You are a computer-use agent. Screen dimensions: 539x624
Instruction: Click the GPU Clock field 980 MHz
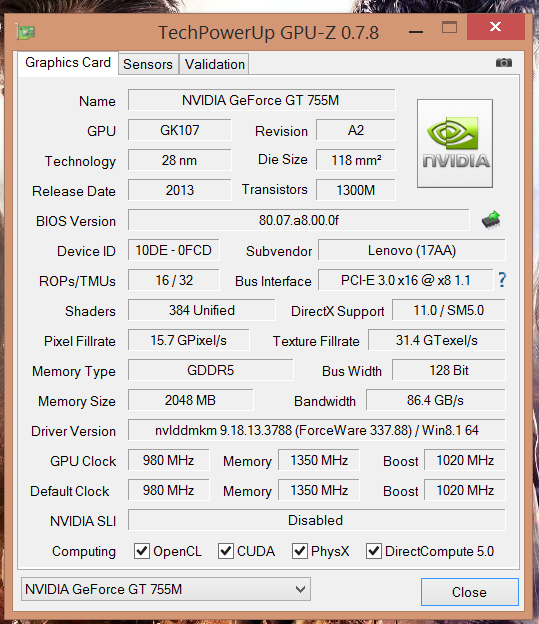(168, 460)
